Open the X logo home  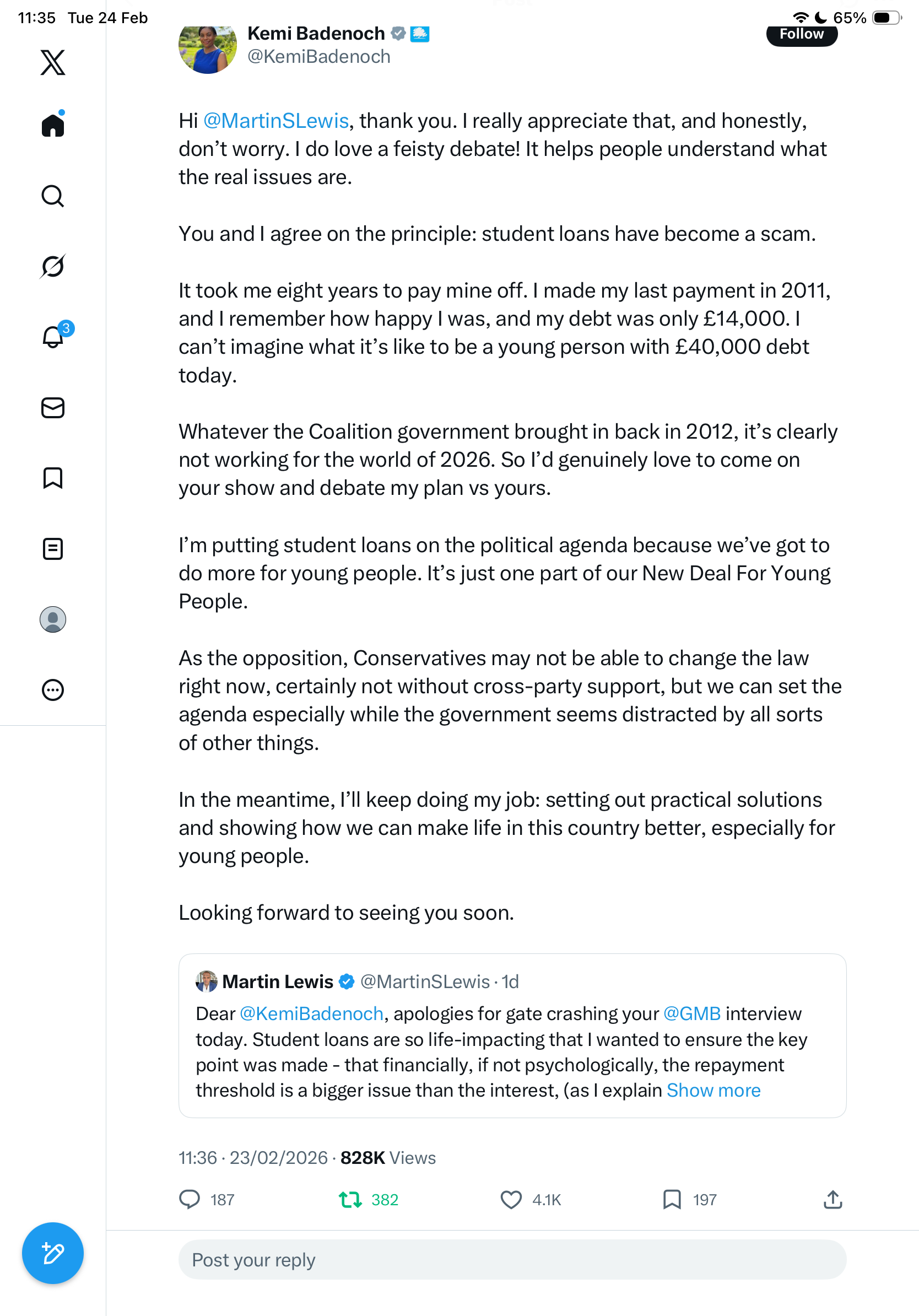pos(53,62)
